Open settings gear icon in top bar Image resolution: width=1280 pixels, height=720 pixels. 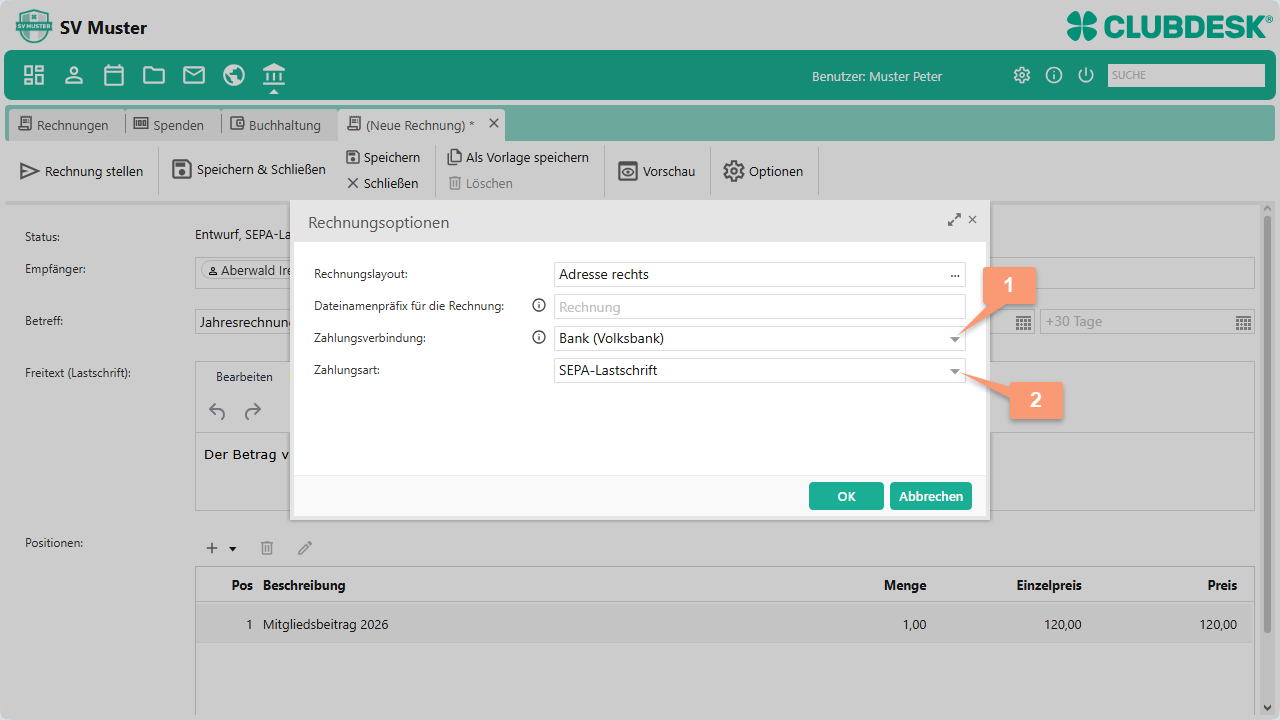click(1021, 75)
